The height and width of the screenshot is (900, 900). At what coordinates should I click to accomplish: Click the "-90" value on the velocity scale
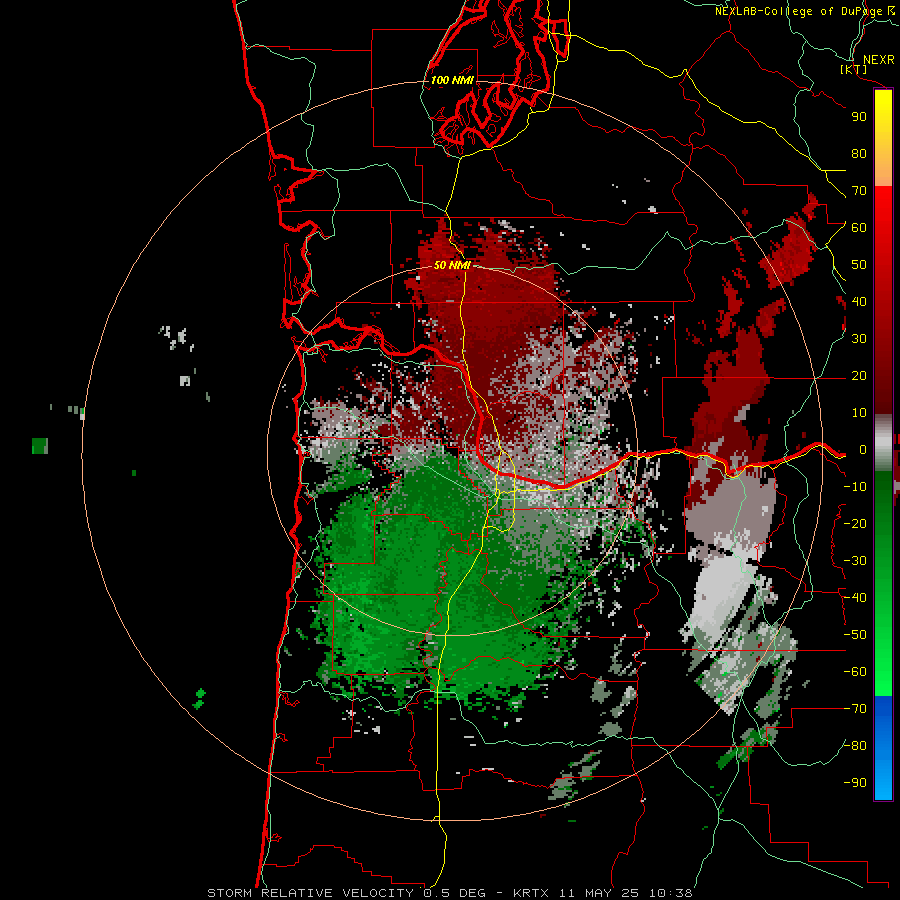855,783
